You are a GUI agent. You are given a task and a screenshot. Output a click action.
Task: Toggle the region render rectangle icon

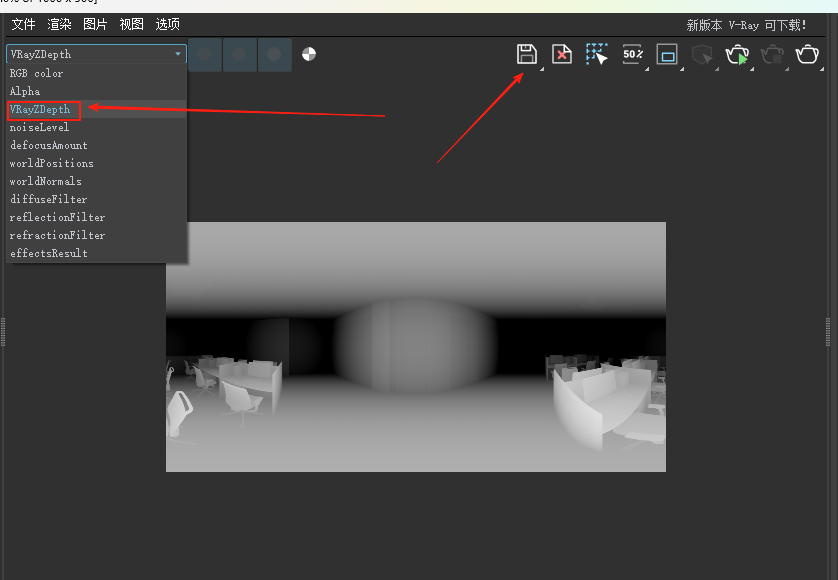pos(667,54)
